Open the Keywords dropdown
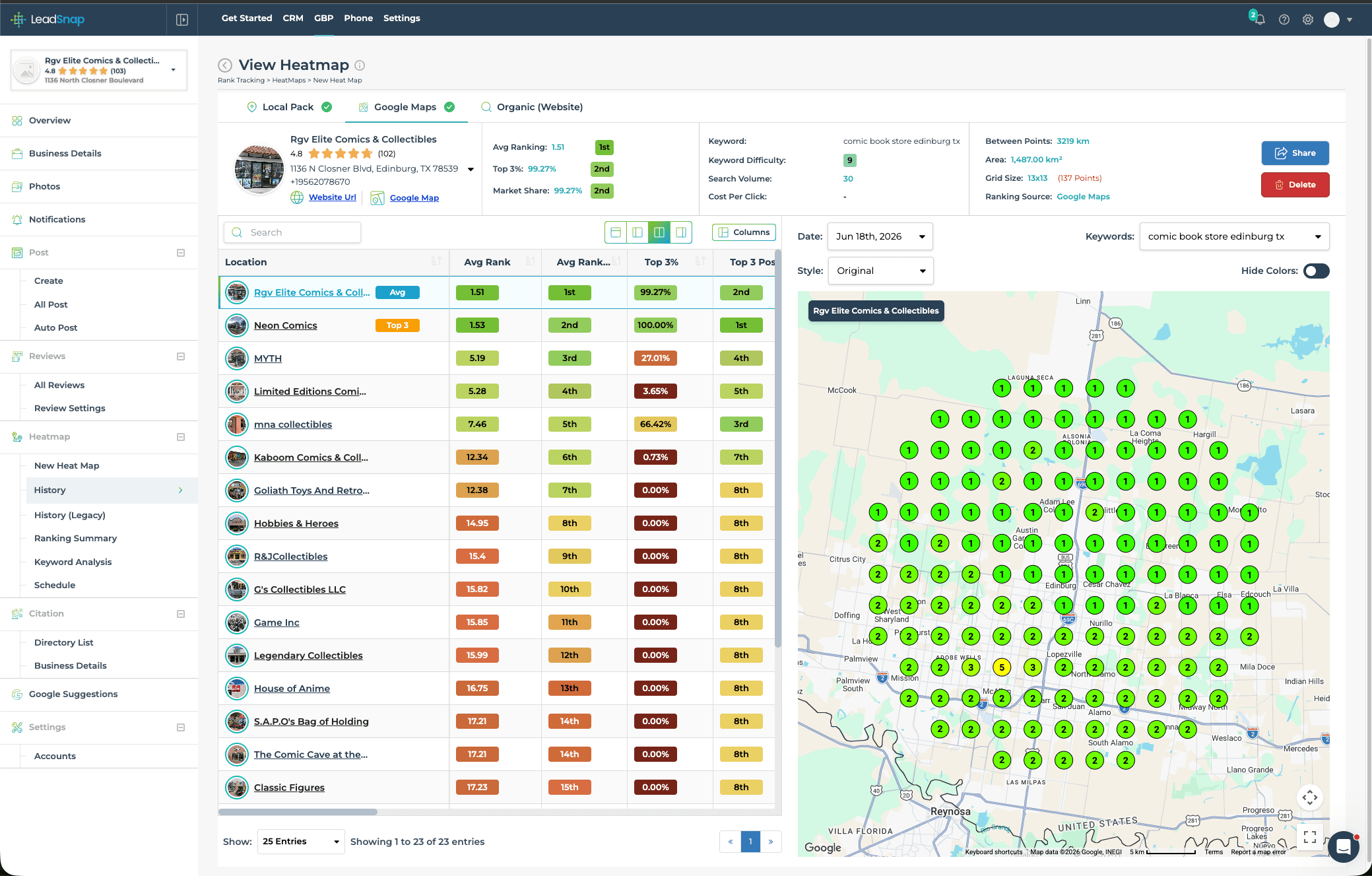 click(x=1234, y=236)
